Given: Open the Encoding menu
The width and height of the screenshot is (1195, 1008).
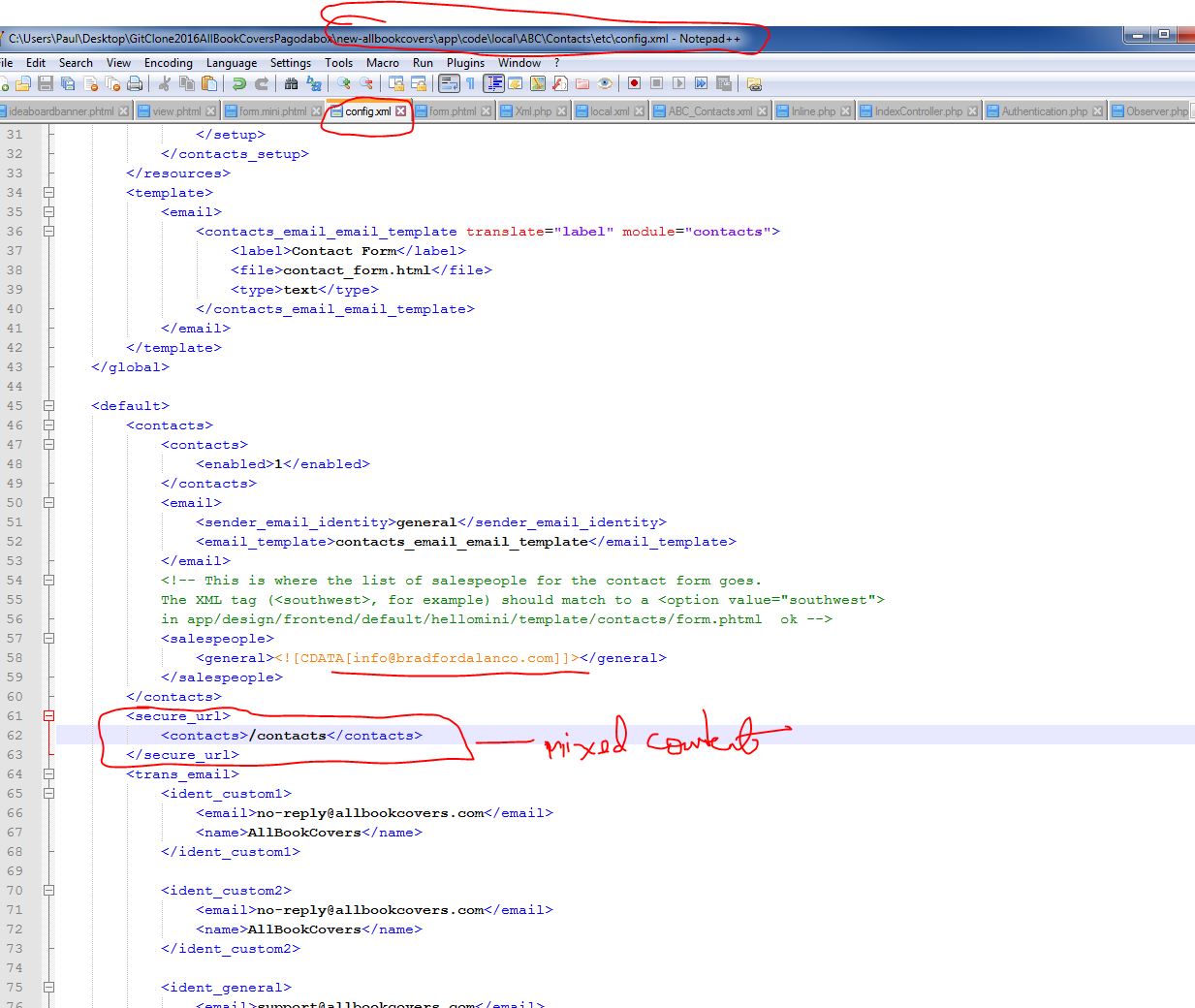Looking at the screenshot, I should (169, 62).
